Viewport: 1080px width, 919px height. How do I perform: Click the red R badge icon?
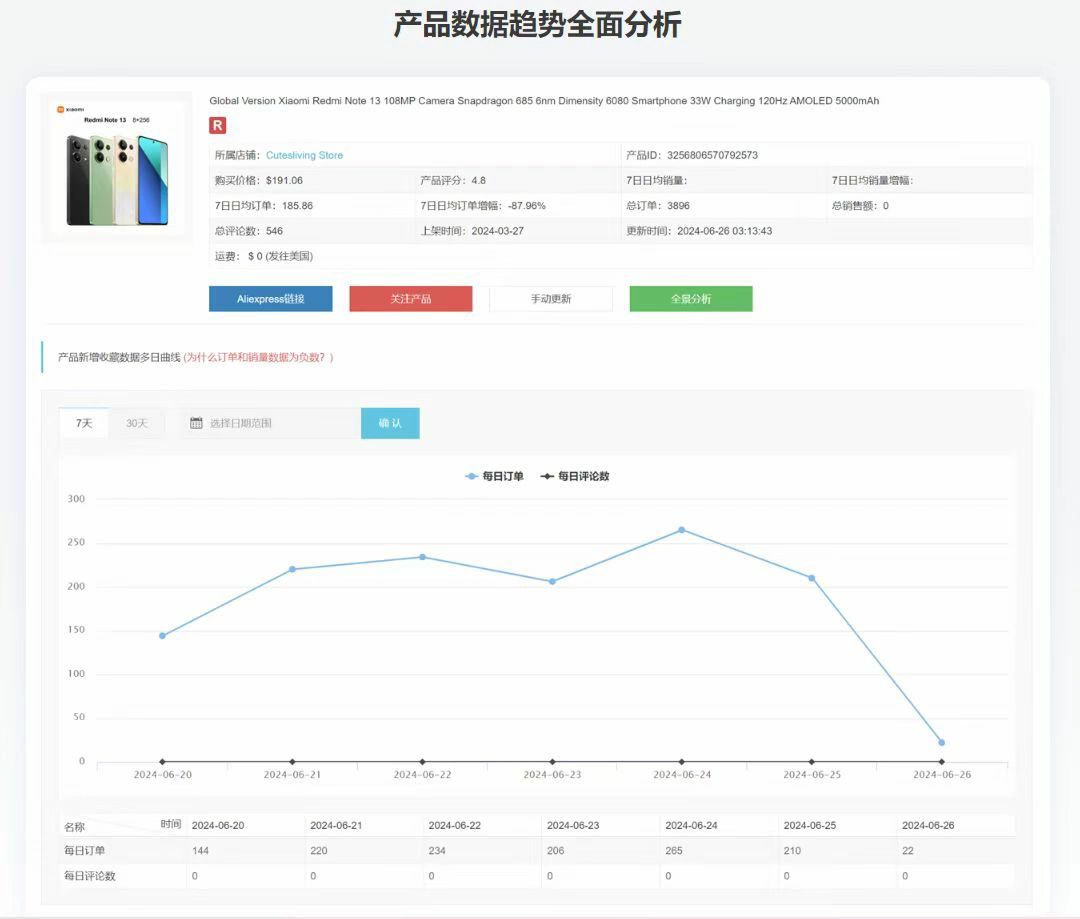pyautogui.click(x=217, y=125)
